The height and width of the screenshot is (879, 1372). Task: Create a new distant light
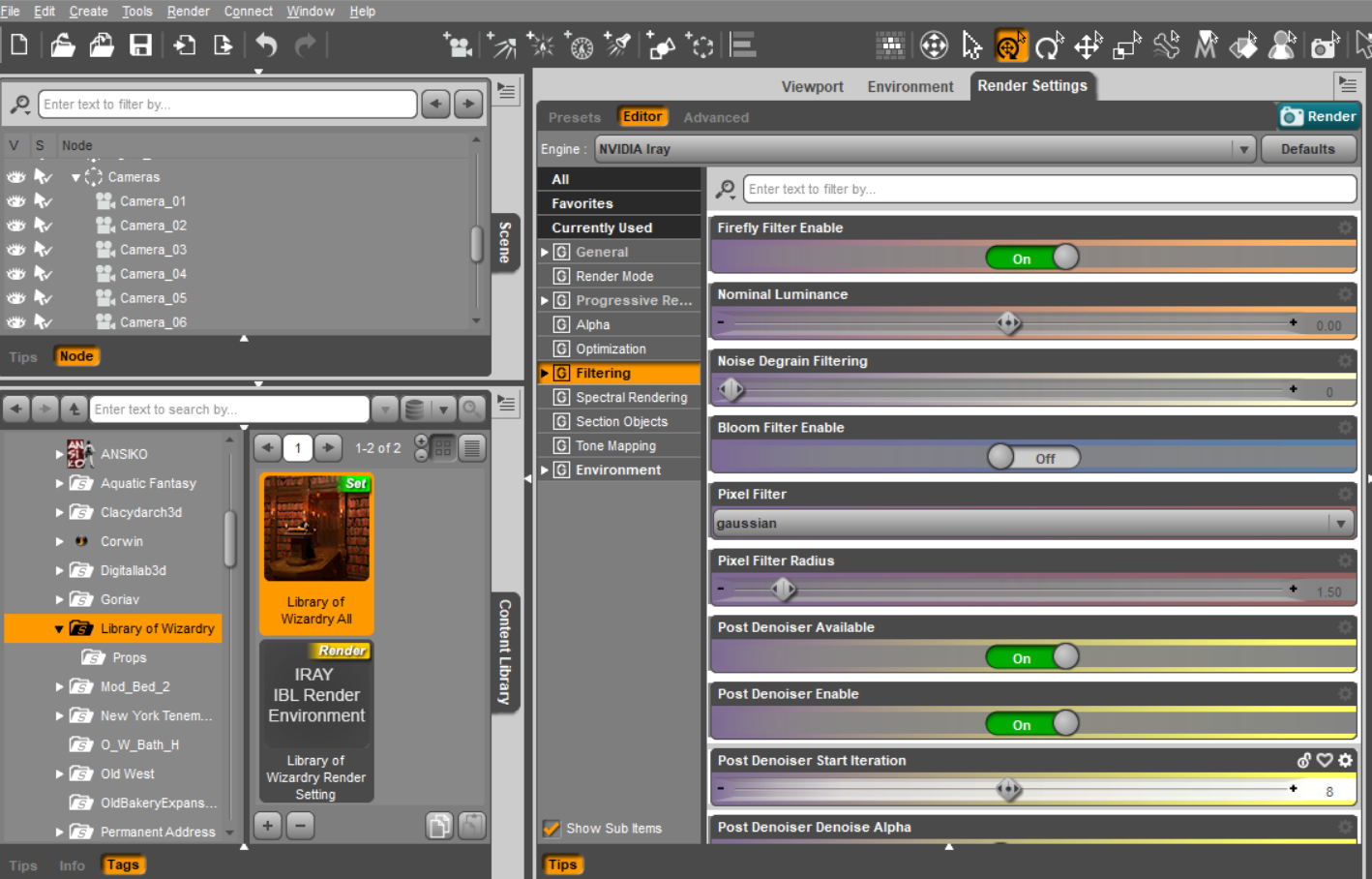[502, 45]
